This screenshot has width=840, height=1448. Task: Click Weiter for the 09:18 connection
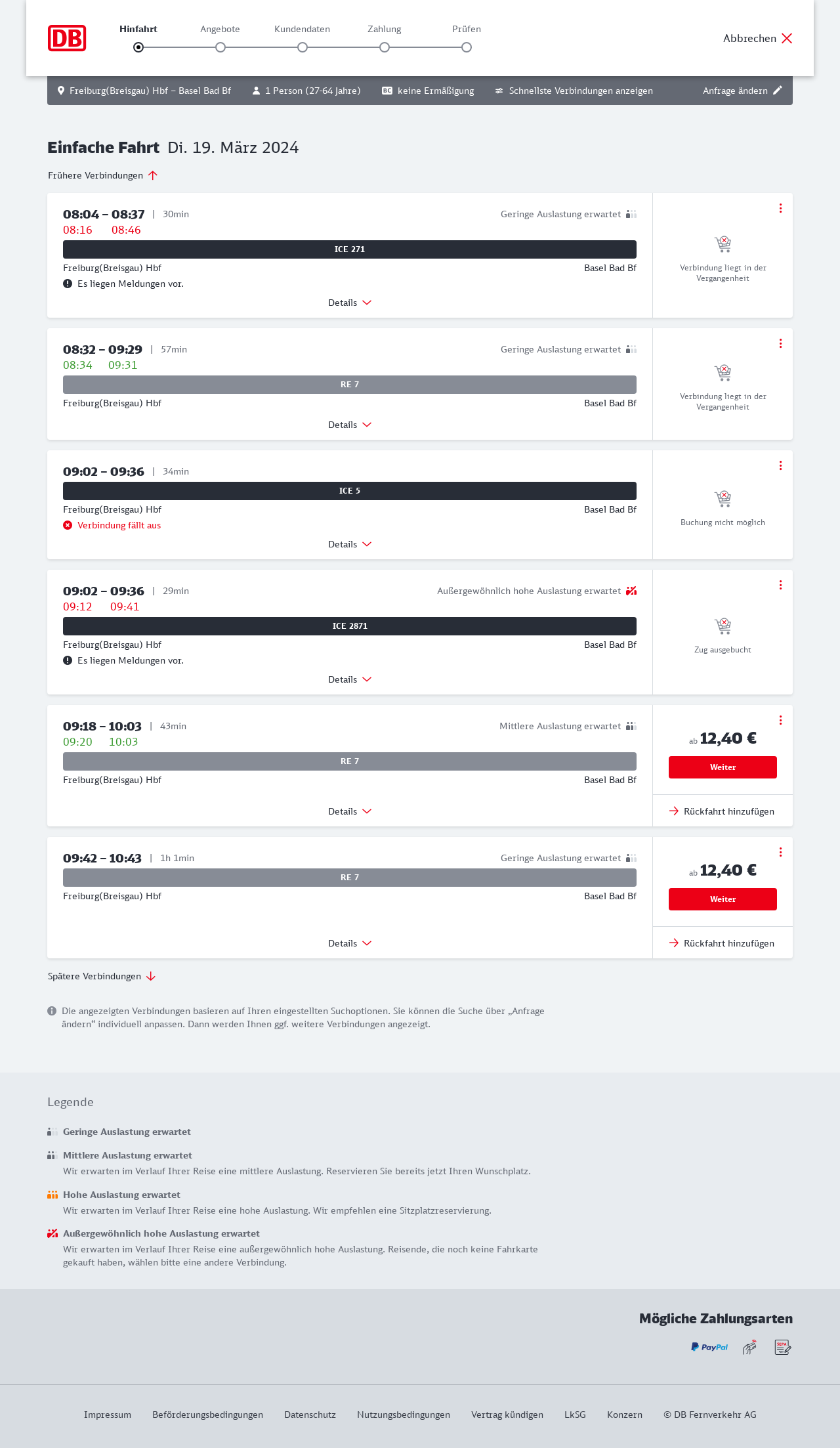pos(723,767)
